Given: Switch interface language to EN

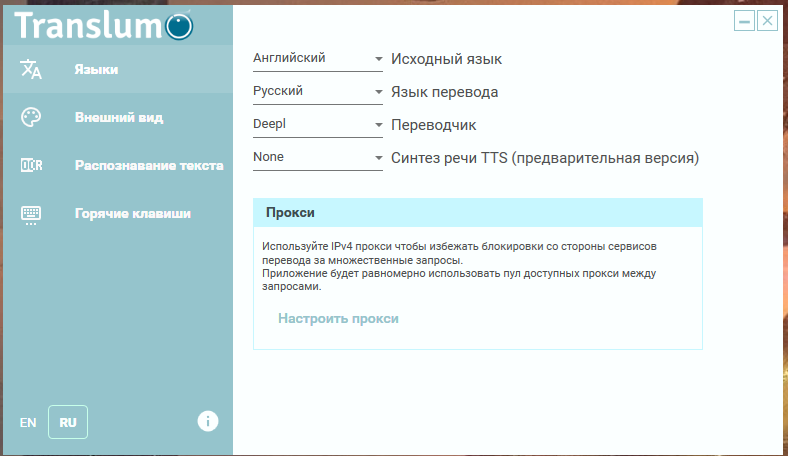Looking at the screenshot, I should point(28,422).
